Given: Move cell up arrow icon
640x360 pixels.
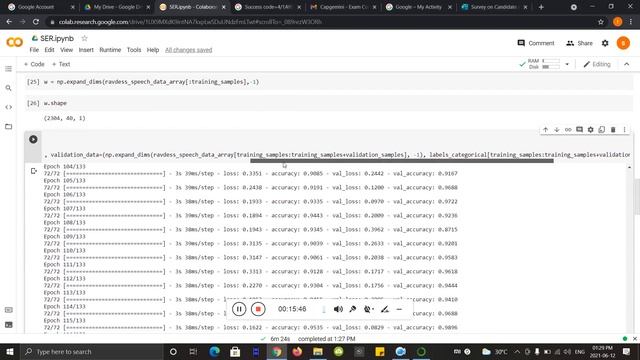Looking at the screenshot, I should tap(546, 129).
